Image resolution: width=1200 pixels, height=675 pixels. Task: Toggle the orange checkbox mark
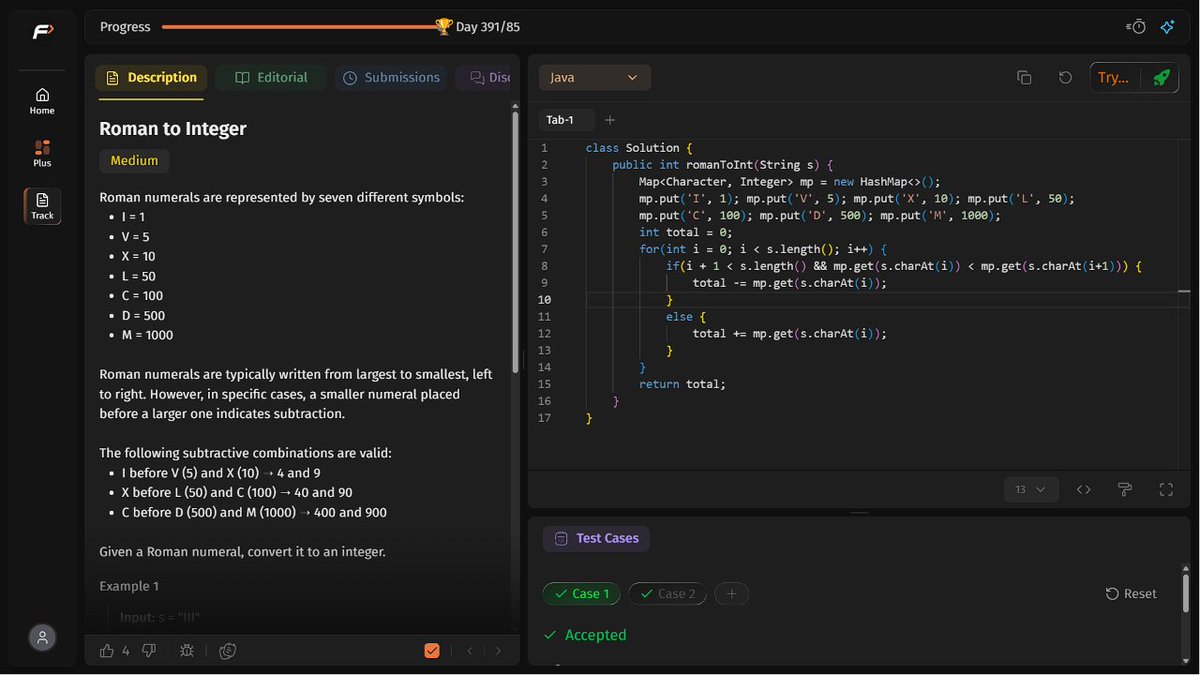pyautogui.click(x=432, y=650)
